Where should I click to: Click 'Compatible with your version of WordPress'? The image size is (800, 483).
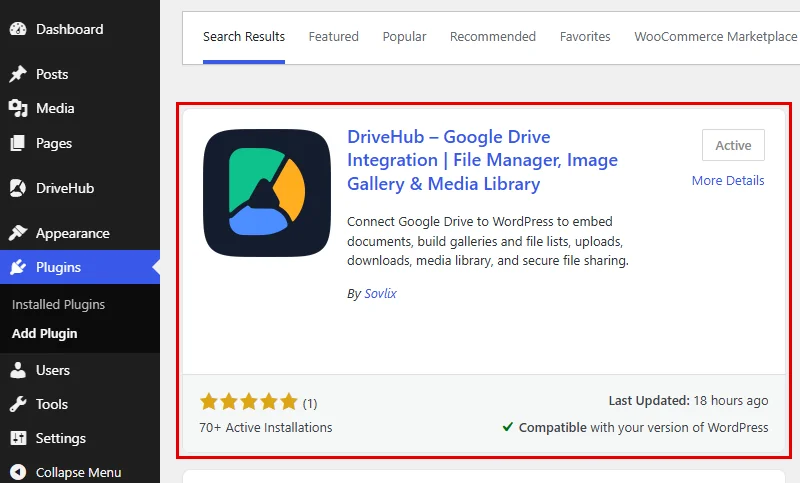[x=643, y=427]
